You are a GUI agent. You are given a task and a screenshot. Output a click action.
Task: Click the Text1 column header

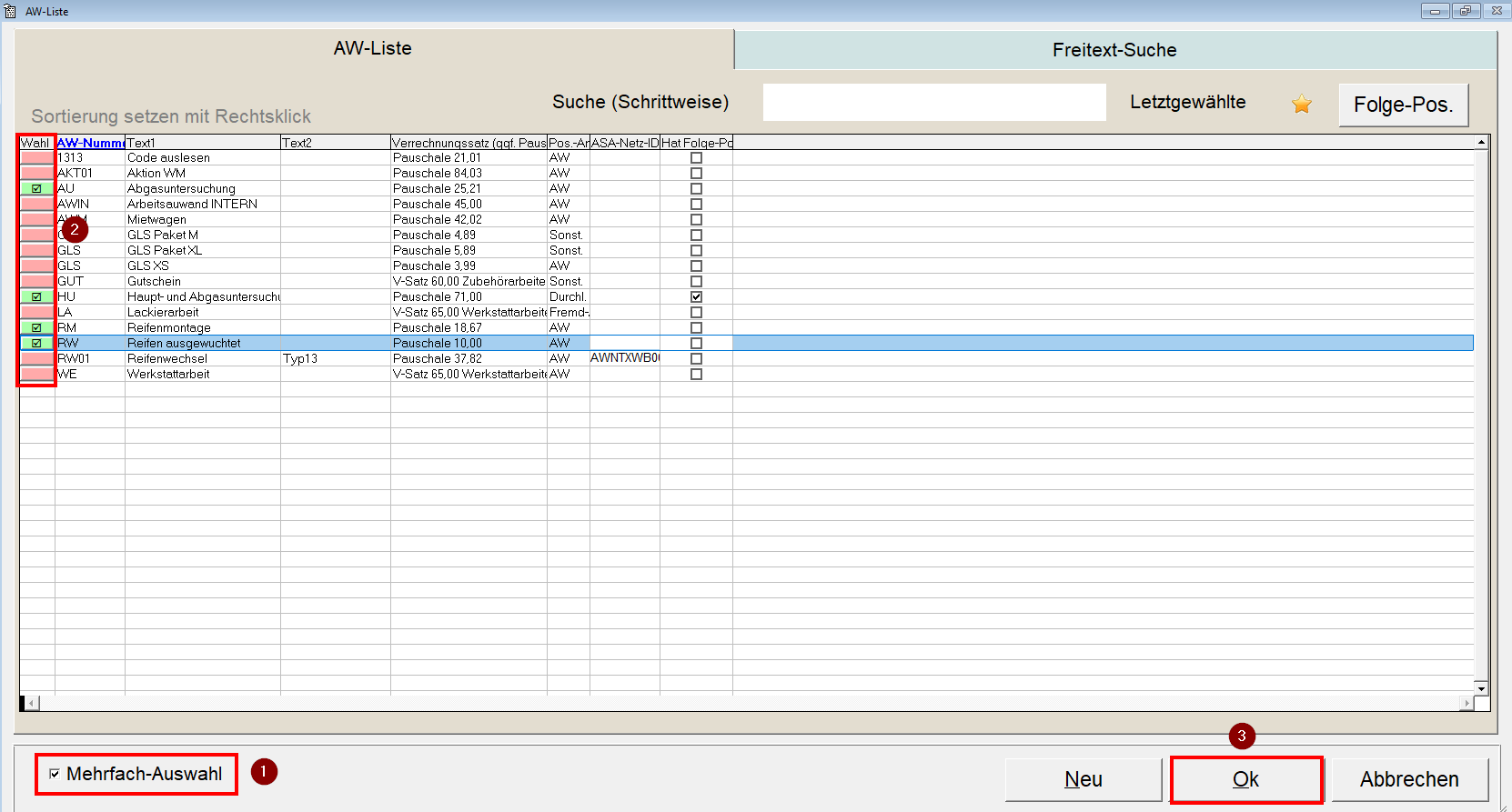point(203,143)
